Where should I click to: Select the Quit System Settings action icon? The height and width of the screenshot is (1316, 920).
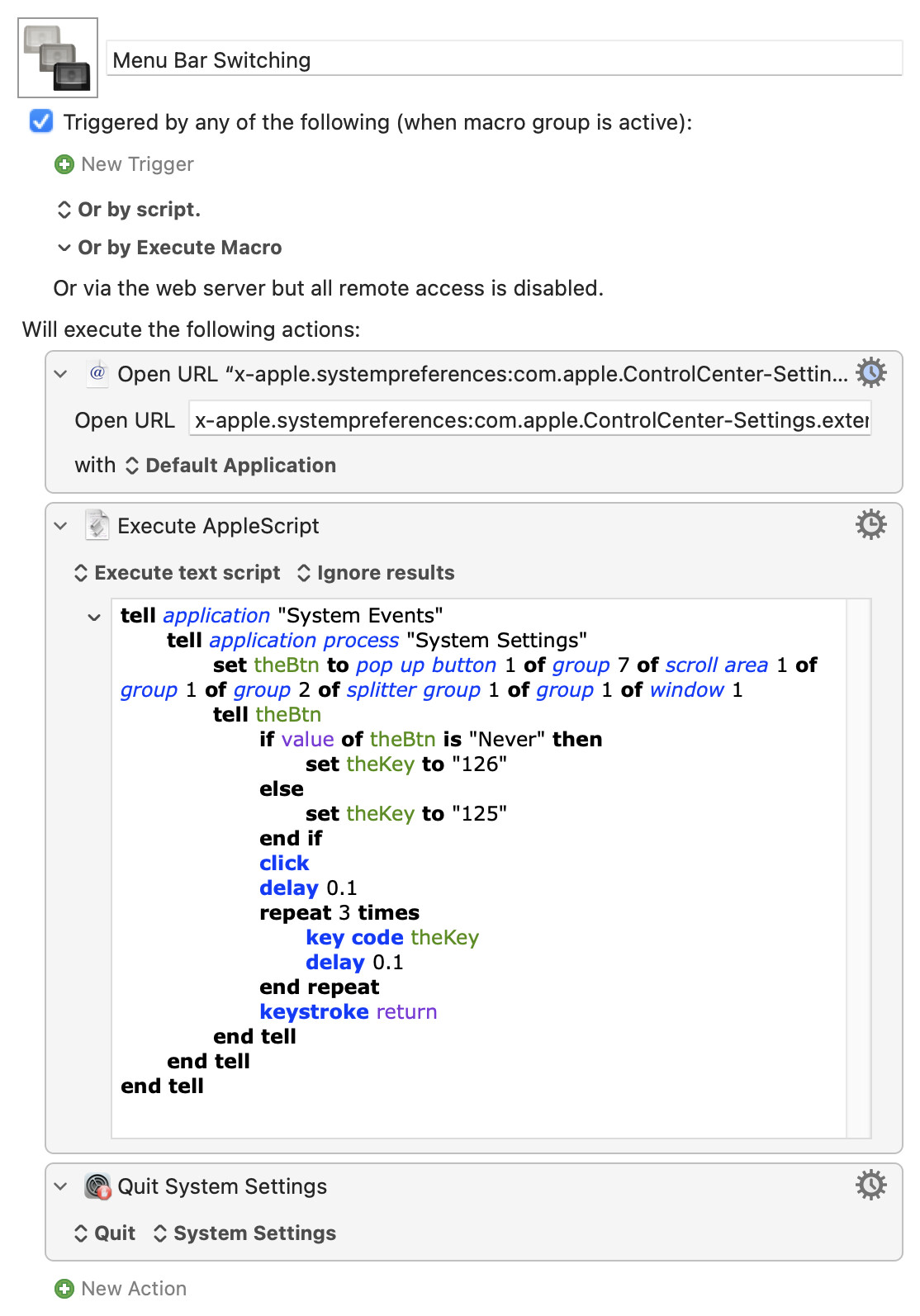(97, 1186)
